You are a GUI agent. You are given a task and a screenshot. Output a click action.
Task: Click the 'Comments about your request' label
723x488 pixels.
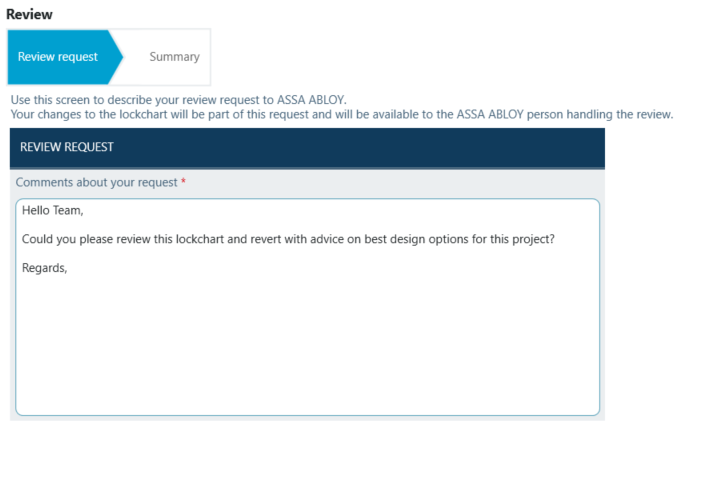pyautogui.click(x=96, y=182)
